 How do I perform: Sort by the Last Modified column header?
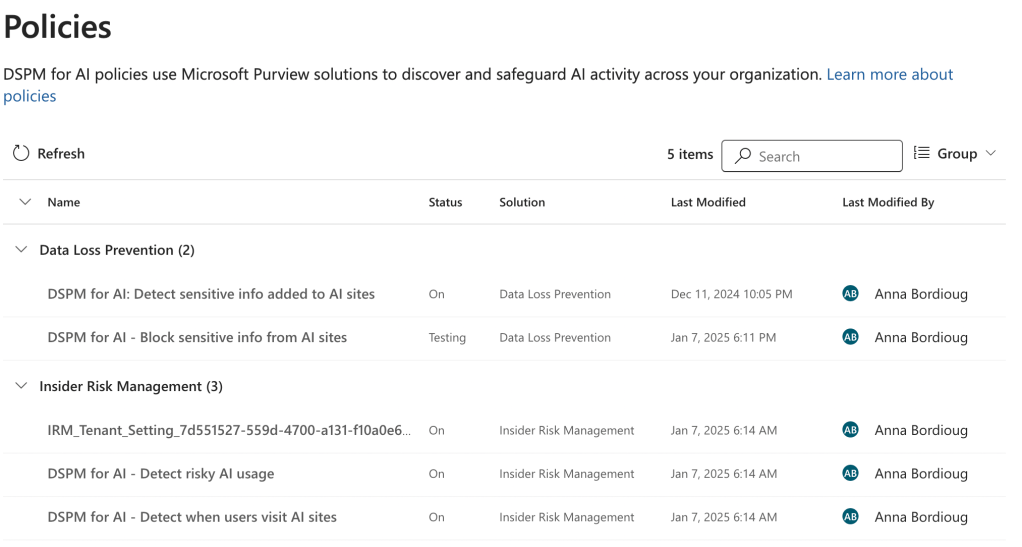[708, 202]
